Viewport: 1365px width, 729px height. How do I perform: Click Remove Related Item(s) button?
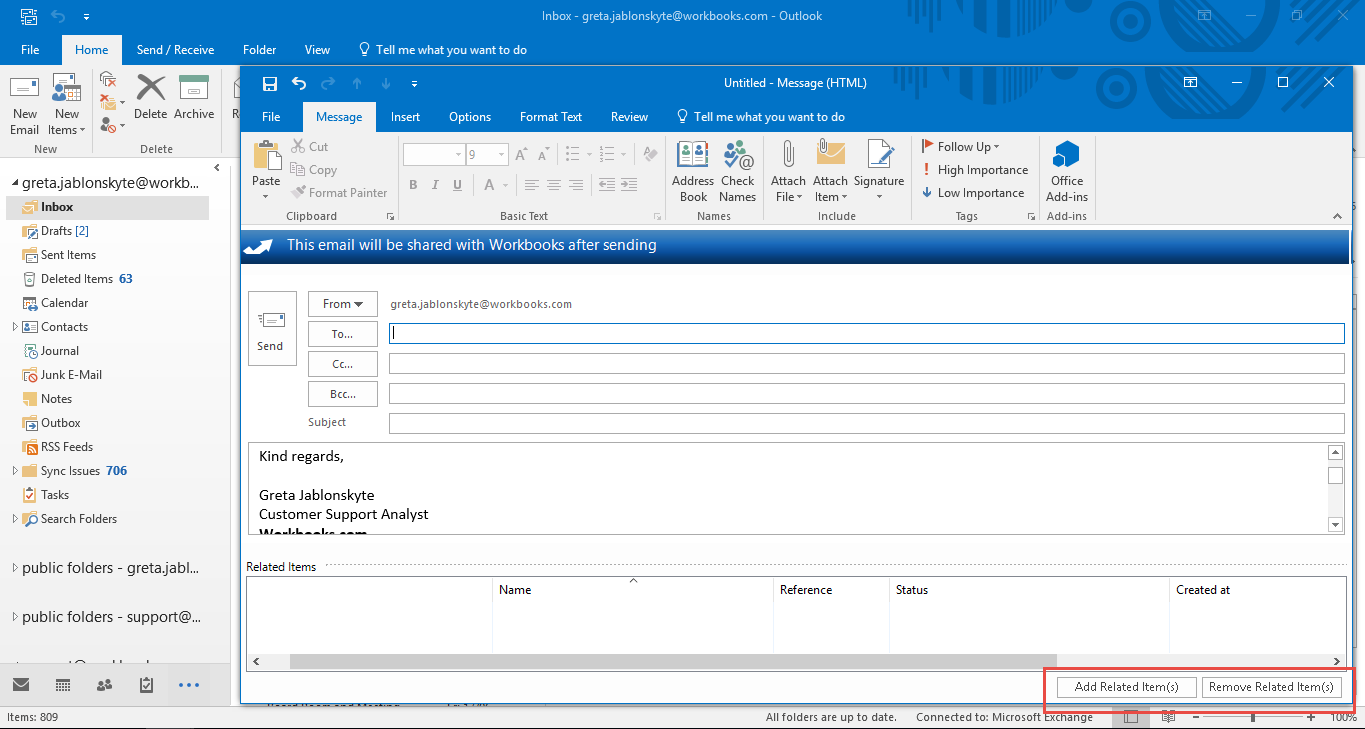coord(1271,687)
